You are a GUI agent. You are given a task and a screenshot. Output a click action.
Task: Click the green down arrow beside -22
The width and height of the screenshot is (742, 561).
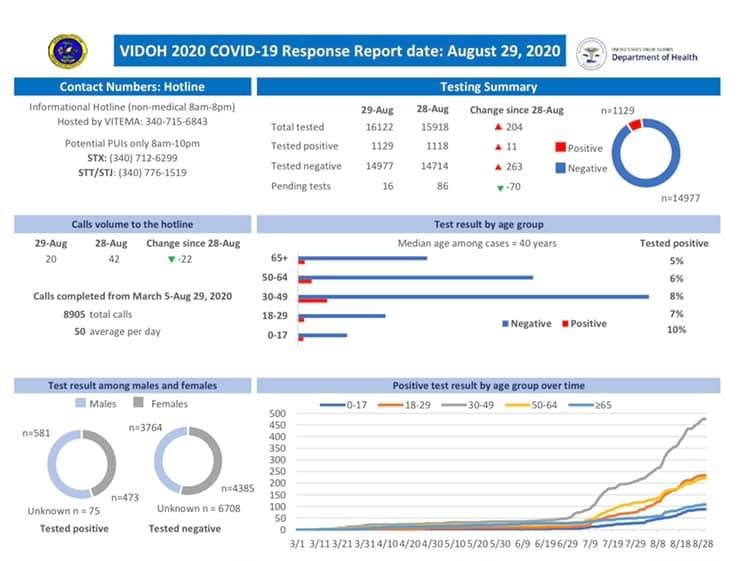click(x=171, y=259)
